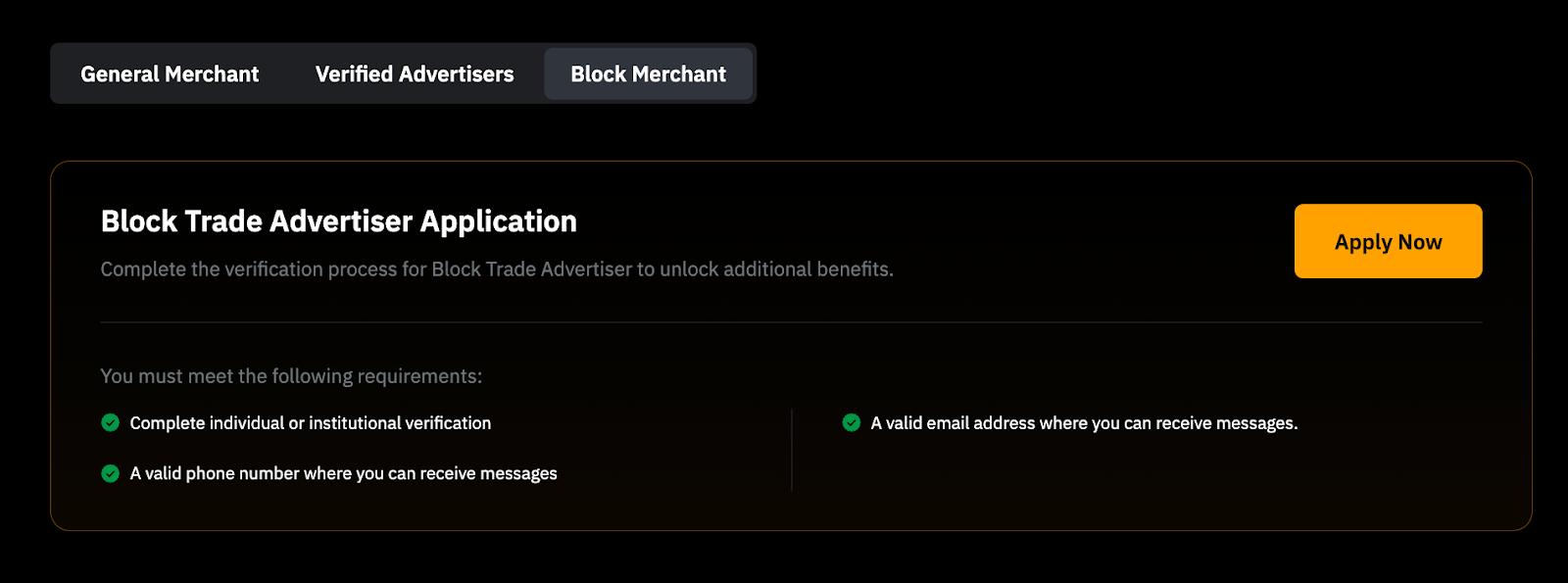Click the merchant tab bar's right edge
The height and width of the screenshot is (583, 1568).
point(755,73)
